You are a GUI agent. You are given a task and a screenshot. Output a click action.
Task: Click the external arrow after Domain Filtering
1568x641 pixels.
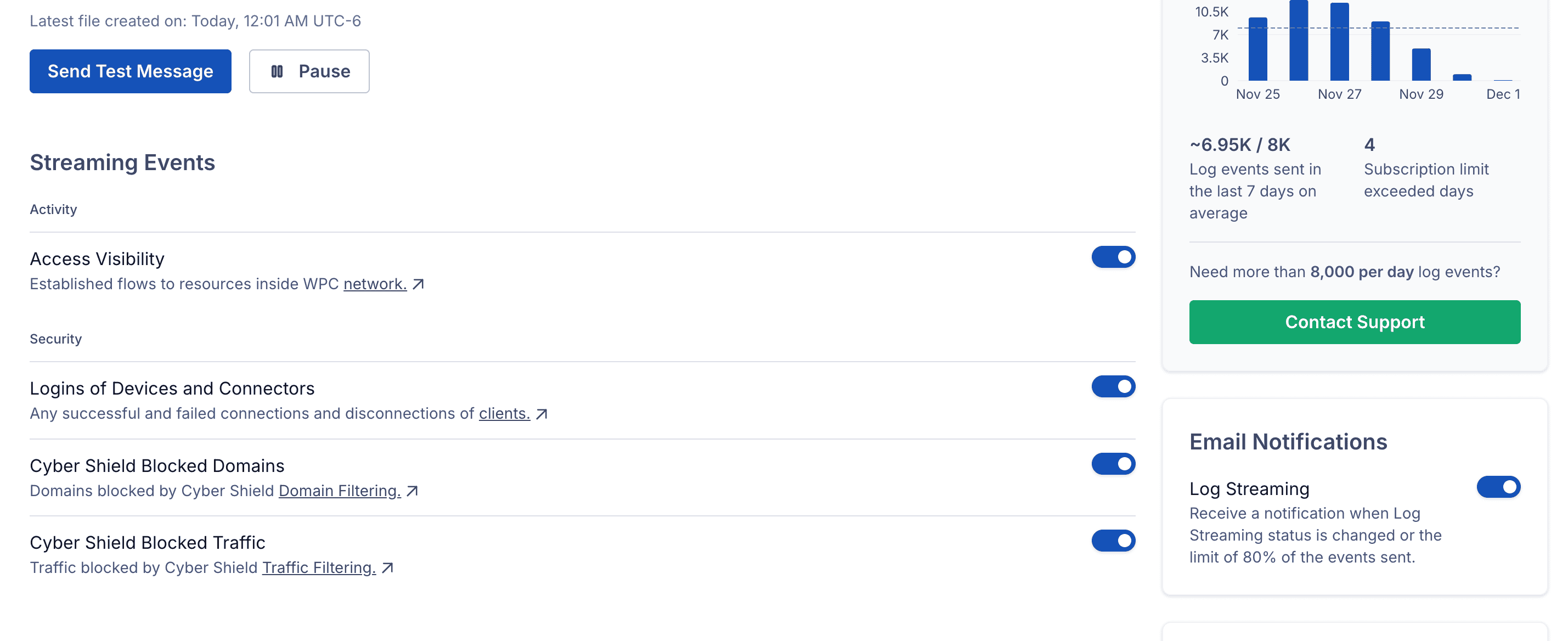click(x=413, y=491)
